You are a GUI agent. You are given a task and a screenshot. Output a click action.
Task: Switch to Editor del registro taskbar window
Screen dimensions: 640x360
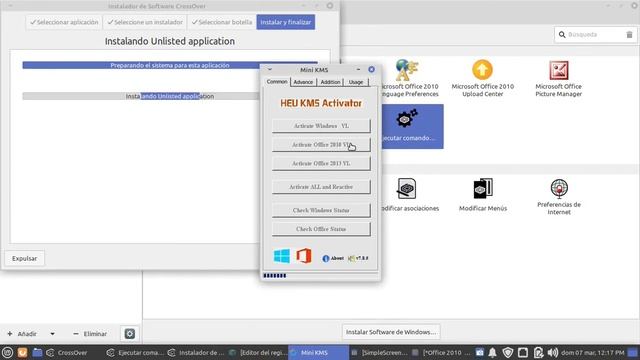pyautogui.click(x=257, y=353)
